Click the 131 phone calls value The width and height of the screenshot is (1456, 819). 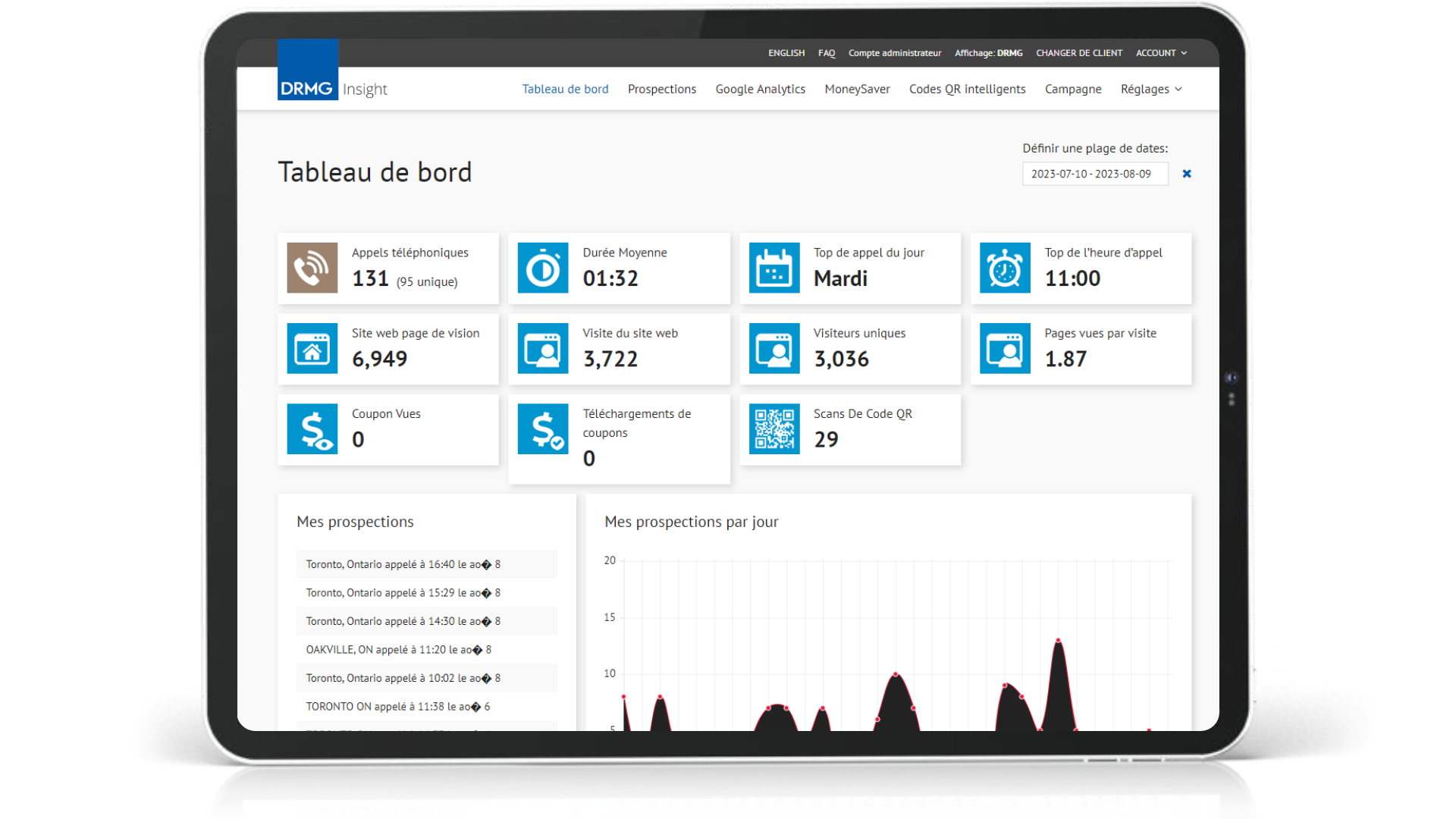(x=370, y=278)
